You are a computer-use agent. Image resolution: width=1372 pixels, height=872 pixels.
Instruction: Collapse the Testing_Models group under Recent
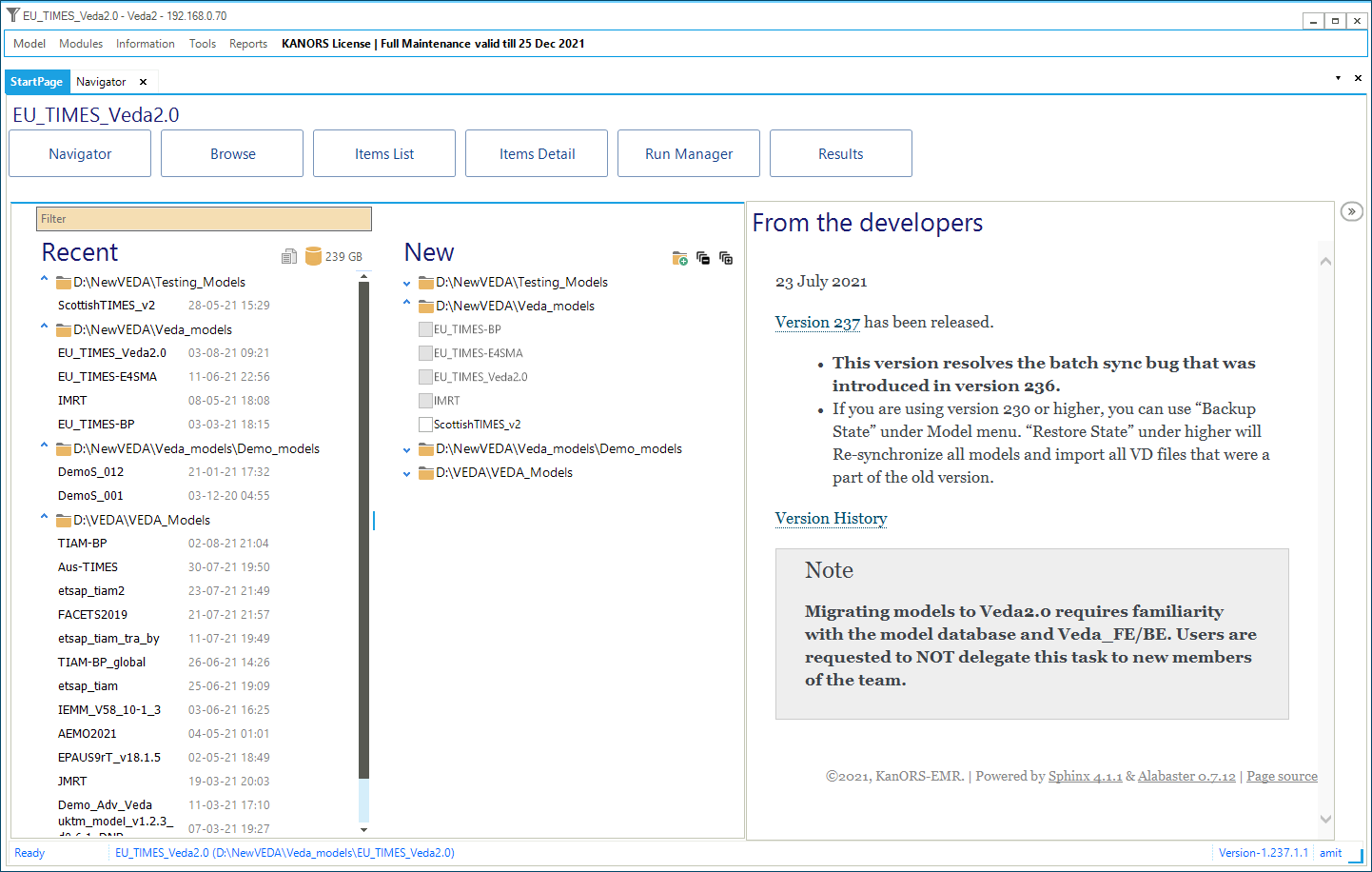tap(44, 280)
